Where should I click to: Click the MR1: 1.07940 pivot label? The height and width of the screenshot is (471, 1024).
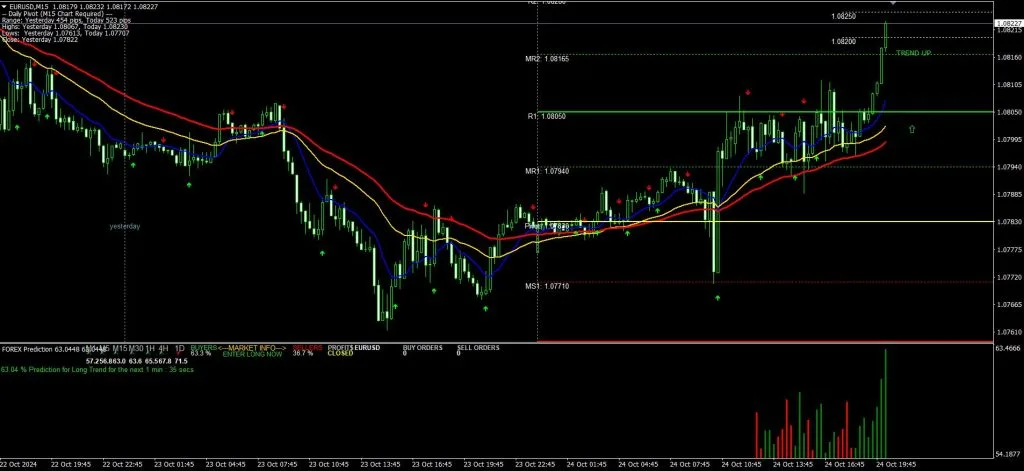pyautogui.click(x=547, y=171)
